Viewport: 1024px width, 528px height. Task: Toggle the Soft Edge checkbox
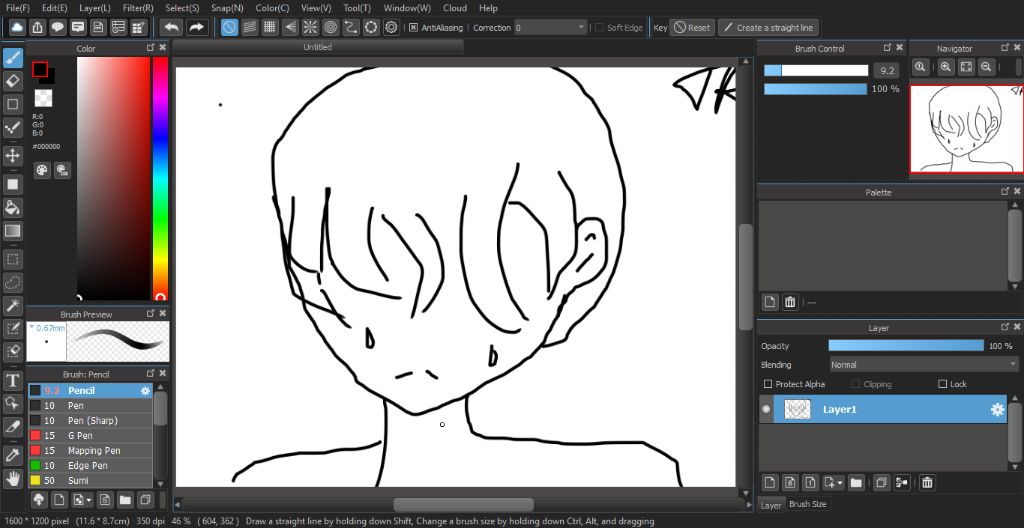tap(599, 27)
